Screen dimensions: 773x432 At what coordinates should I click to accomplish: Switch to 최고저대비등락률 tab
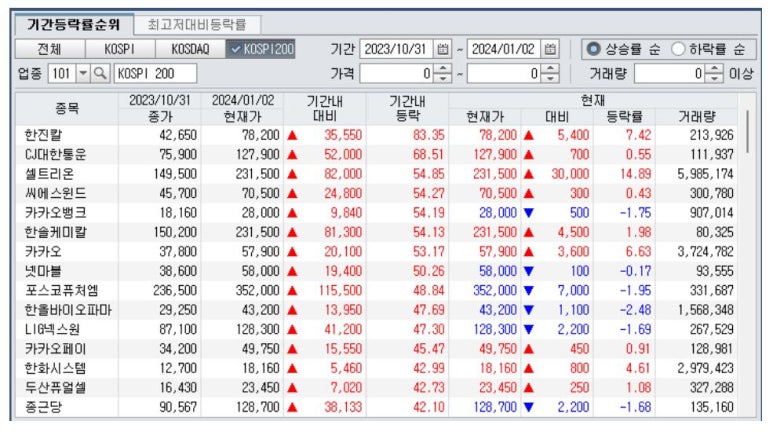197,25
